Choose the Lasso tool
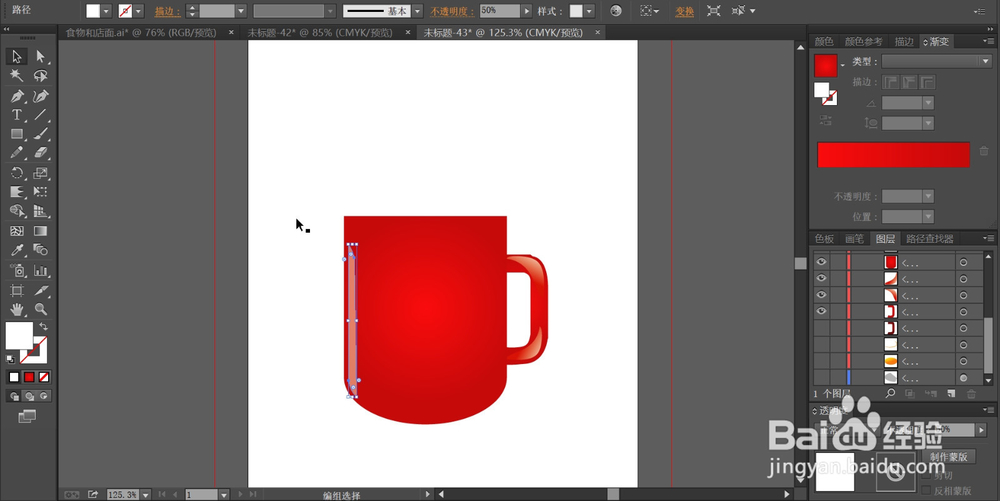 tap(40, 76)
